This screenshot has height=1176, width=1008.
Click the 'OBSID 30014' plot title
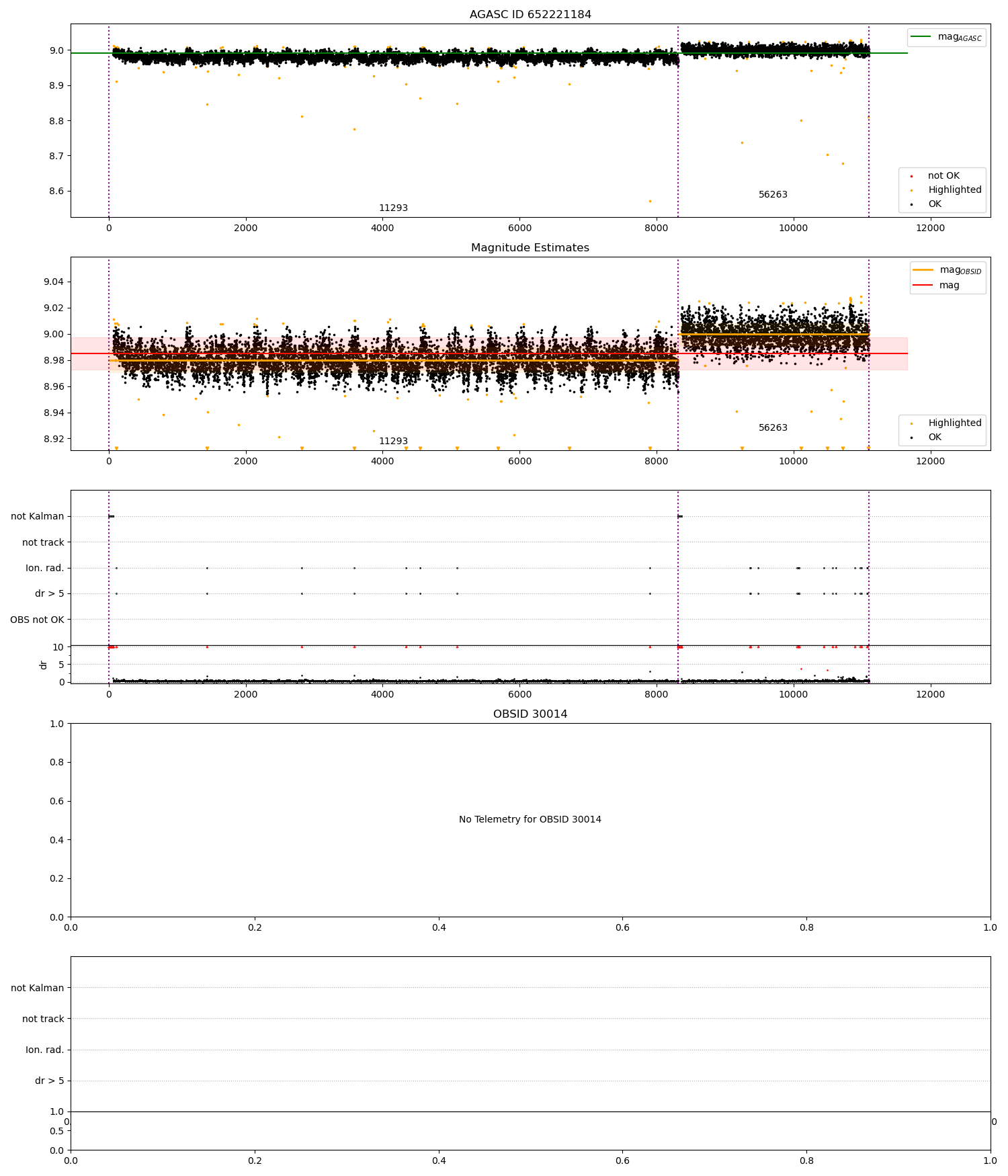(x=530, y=714)
